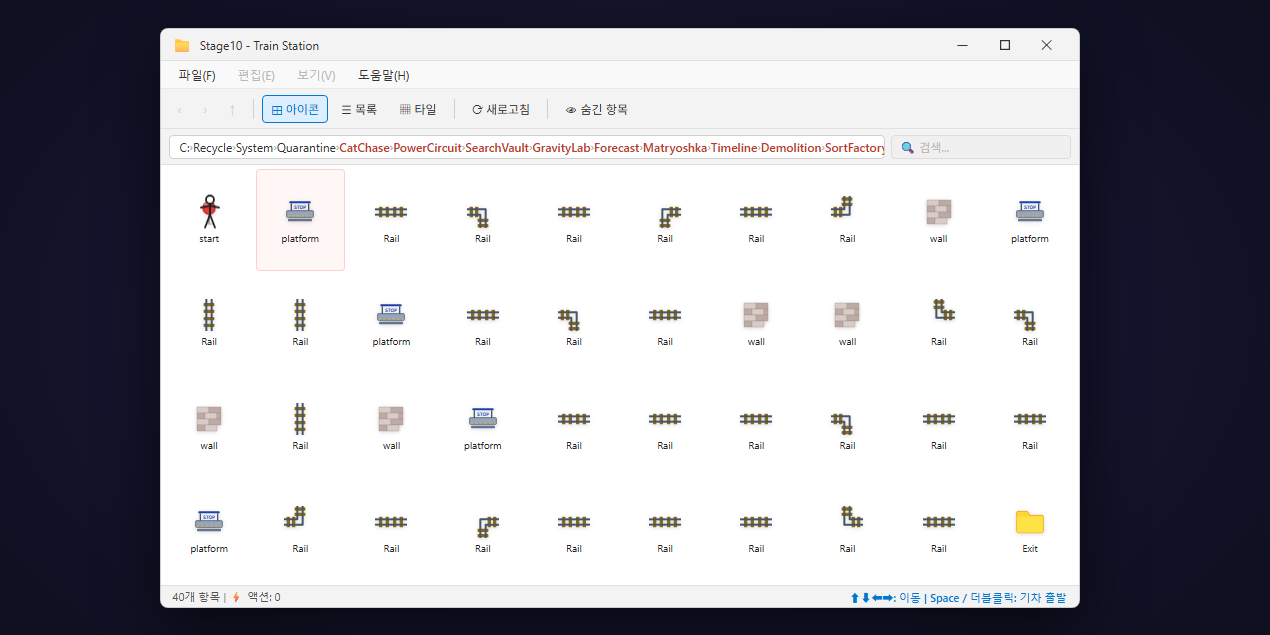Switch to 타일 tile view
Image resolution: width=1270 pixels, height=635 pixels.
(x=418, y=110)
